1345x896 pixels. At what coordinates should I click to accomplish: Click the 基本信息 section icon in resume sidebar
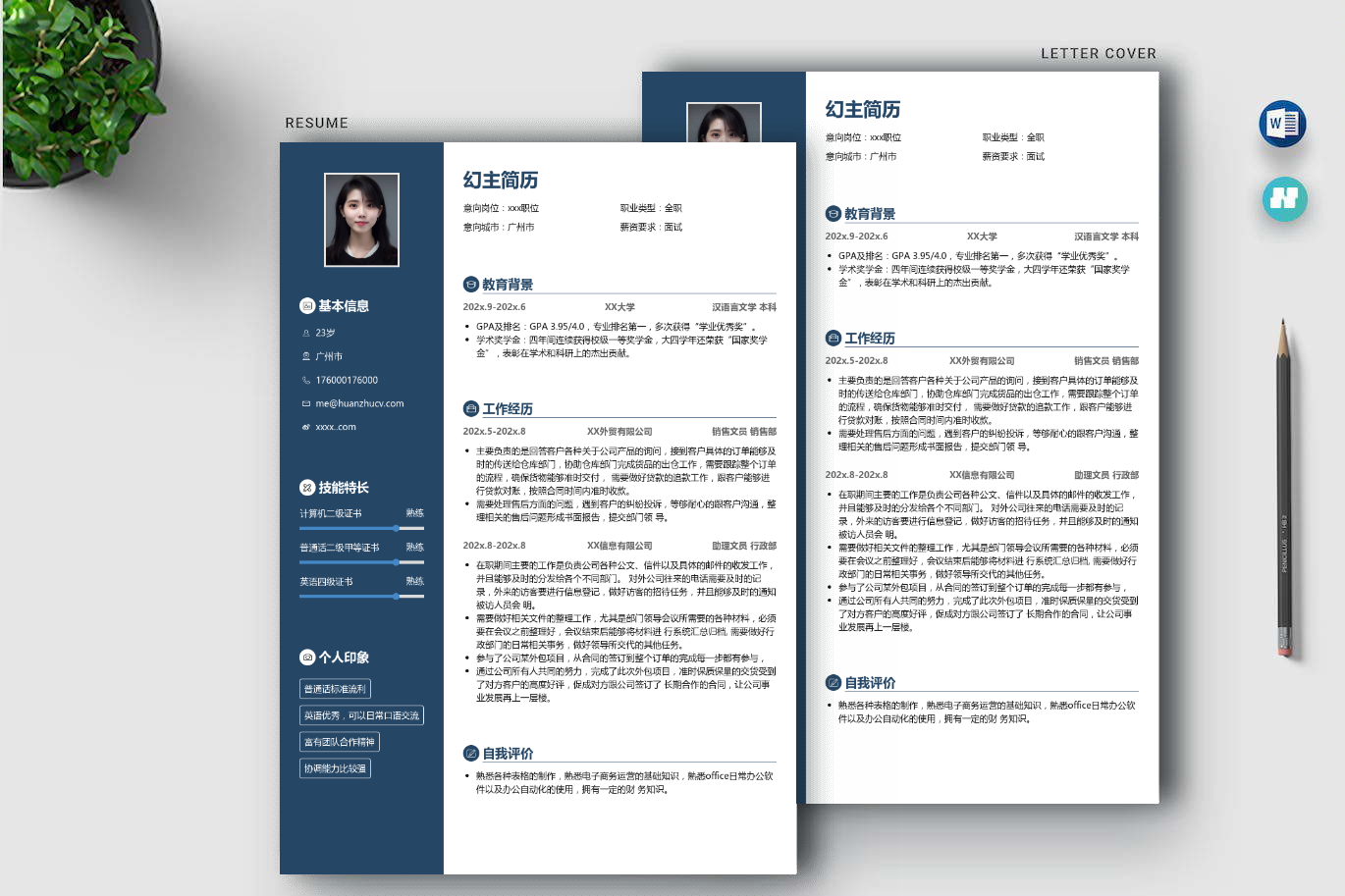click(307, 306)
